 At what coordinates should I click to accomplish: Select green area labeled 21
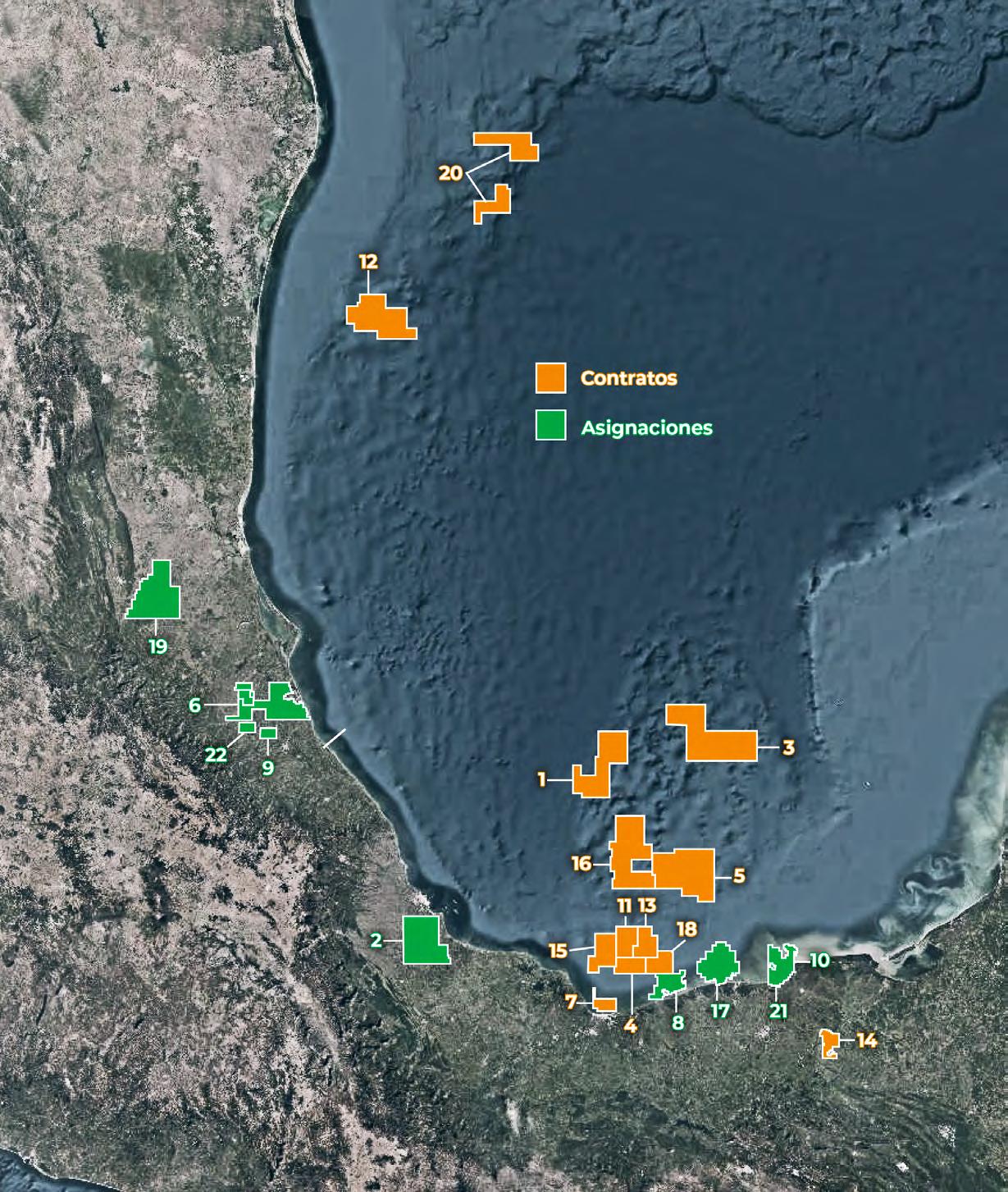tap(778, 965)
